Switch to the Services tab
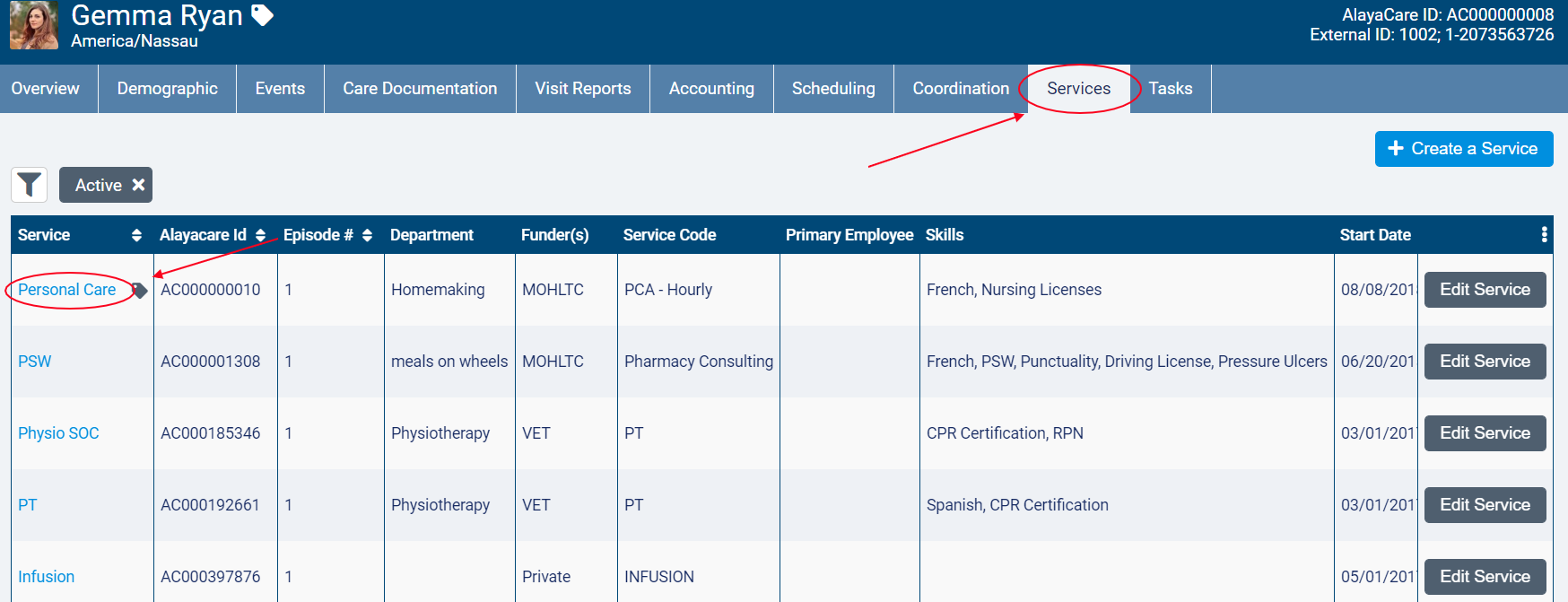 pyautogui.click(x=1078, y=89)
